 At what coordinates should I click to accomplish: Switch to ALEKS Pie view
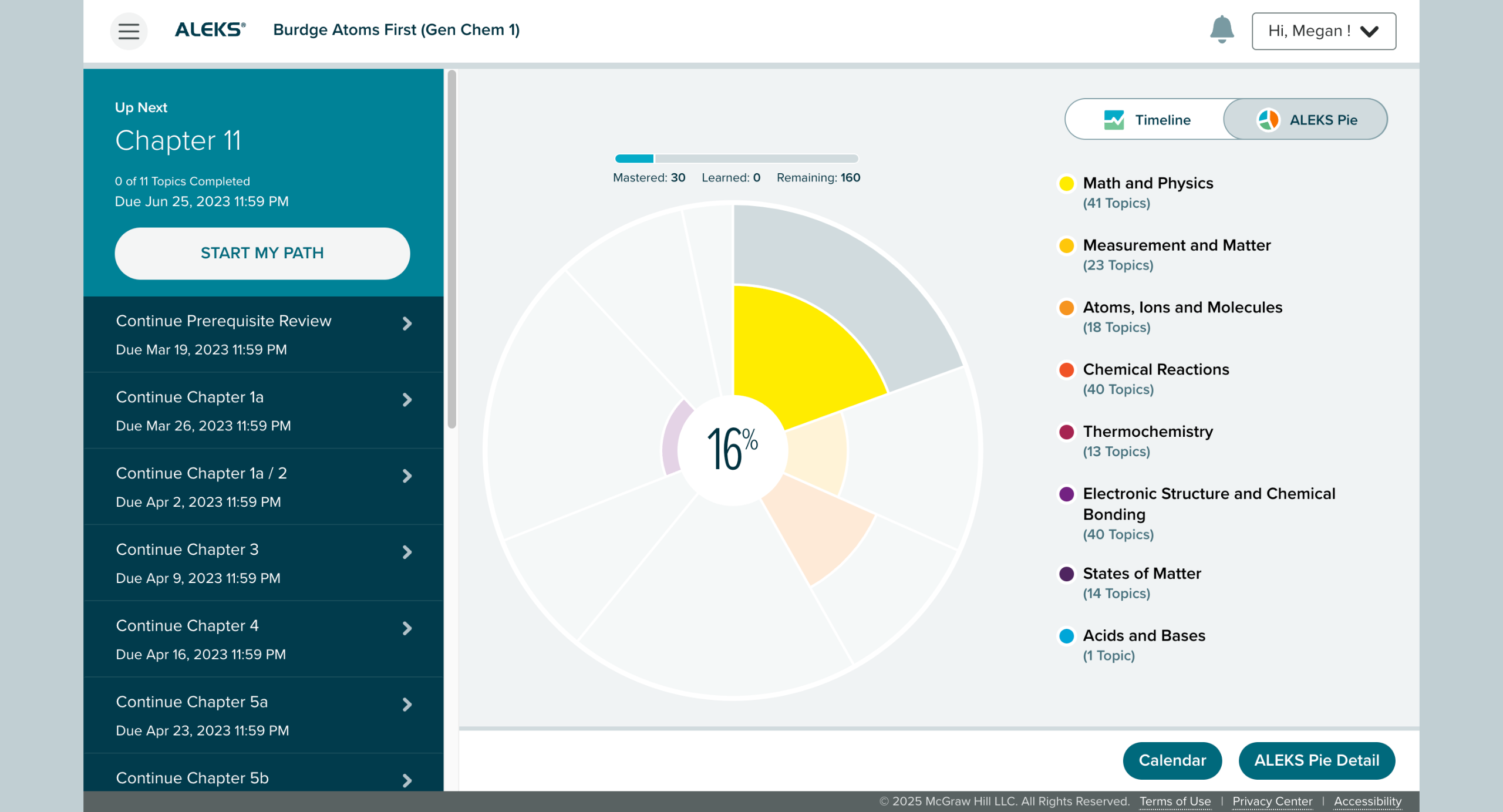pyautogui.click(x=1306, y=120)
